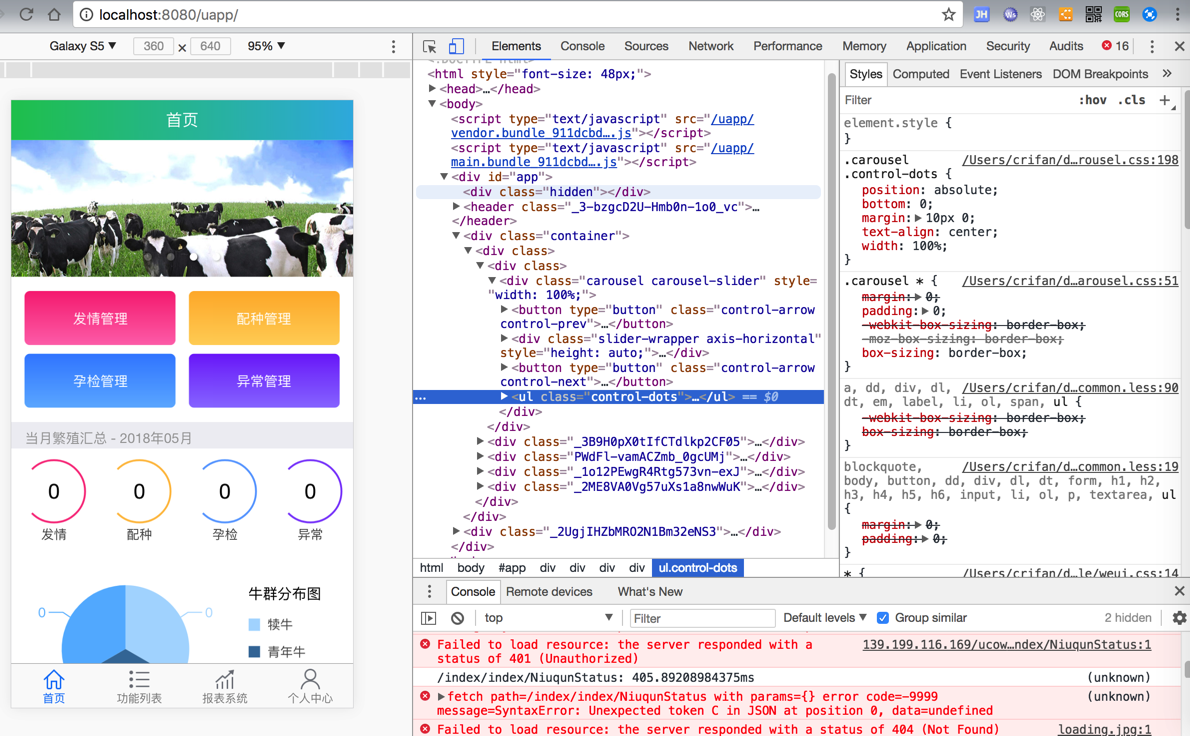Viewport: 1190px width, 736px height.
Task: Switch to the Network tab
Action: pos(710,46)
